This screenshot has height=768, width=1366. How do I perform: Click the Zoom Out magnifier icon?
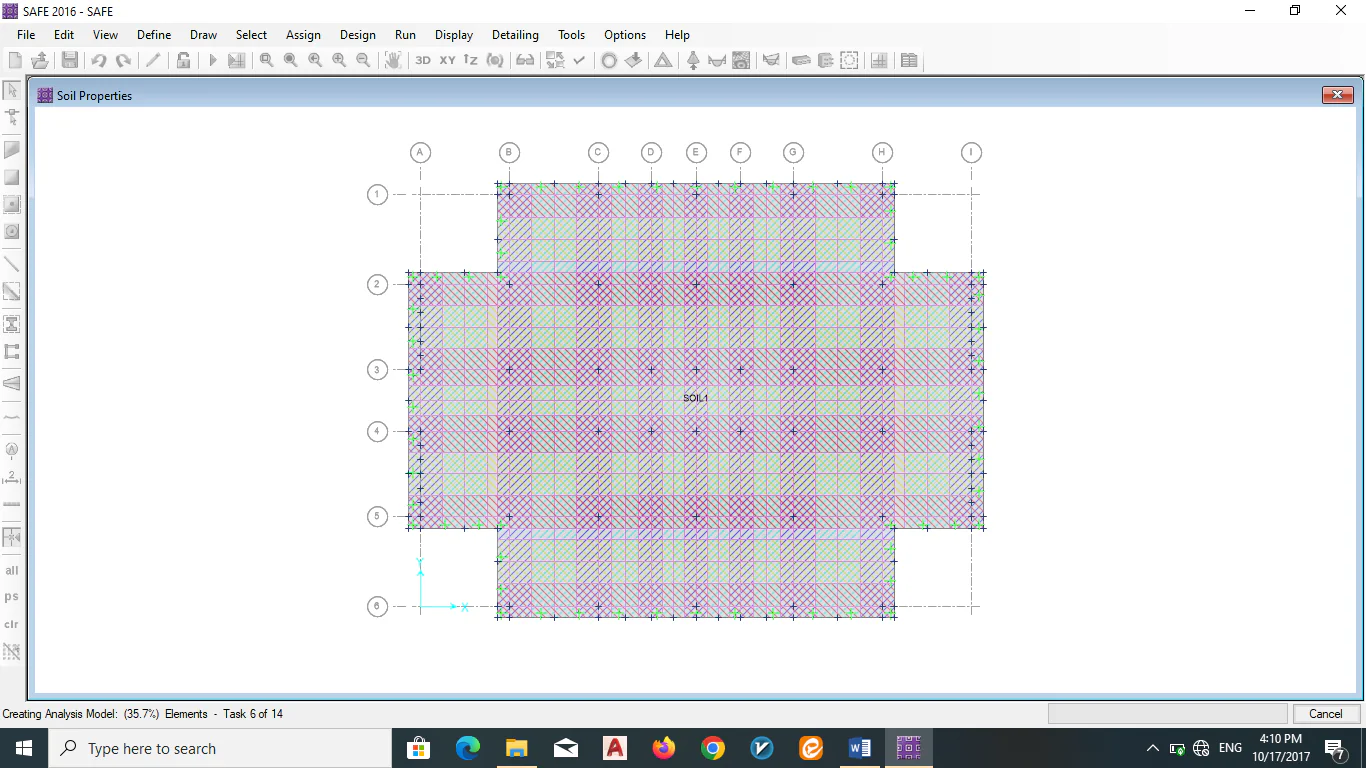[x=363, y=60]
